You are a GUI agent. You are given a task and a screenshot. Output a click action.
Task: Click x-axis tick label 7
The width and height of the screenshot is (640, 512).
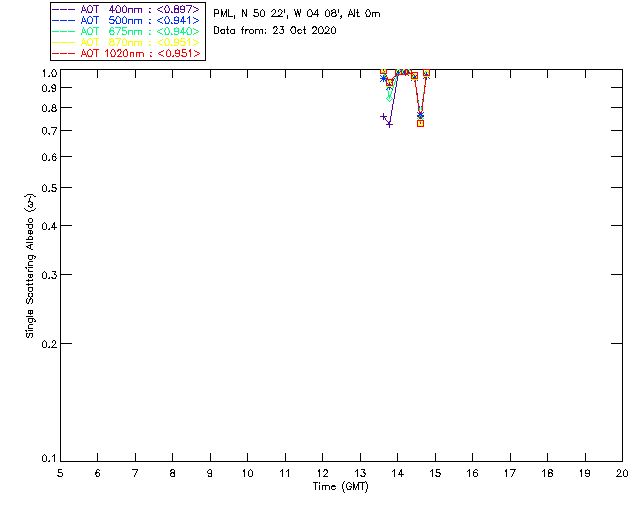[x=135, y=473]
